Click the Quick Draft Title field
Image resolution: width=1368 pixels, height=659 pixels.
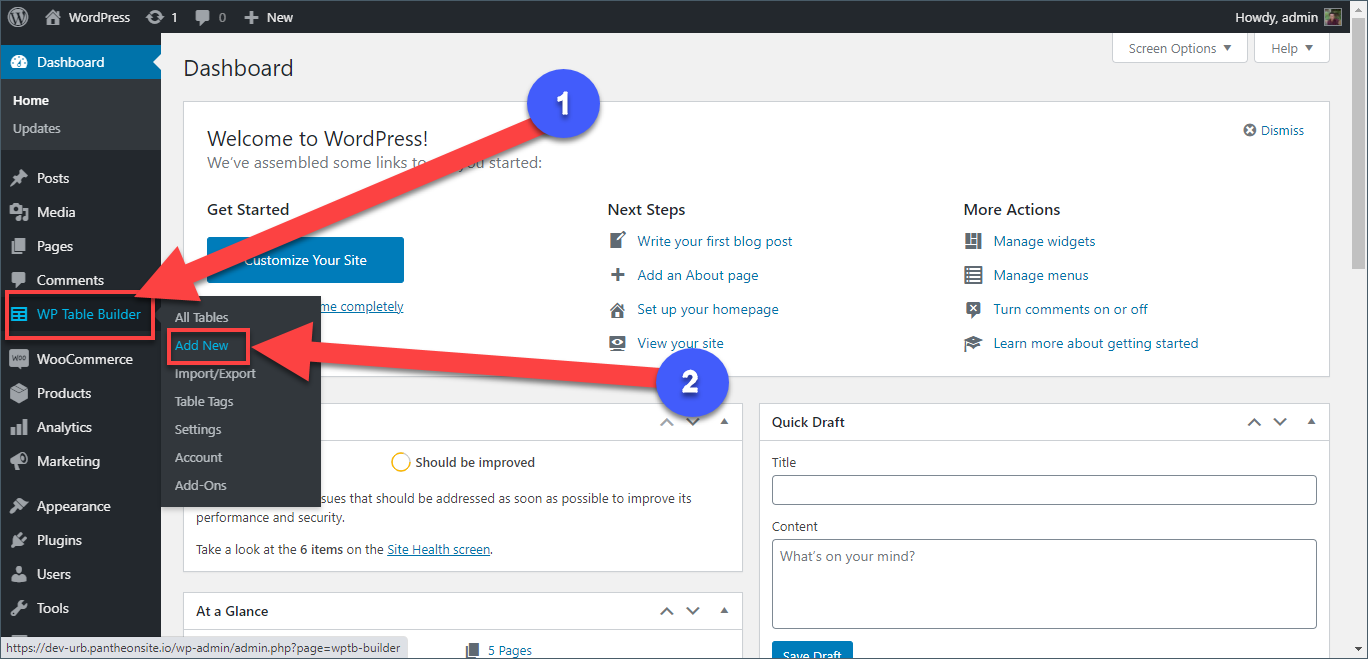coord(1044,490)
